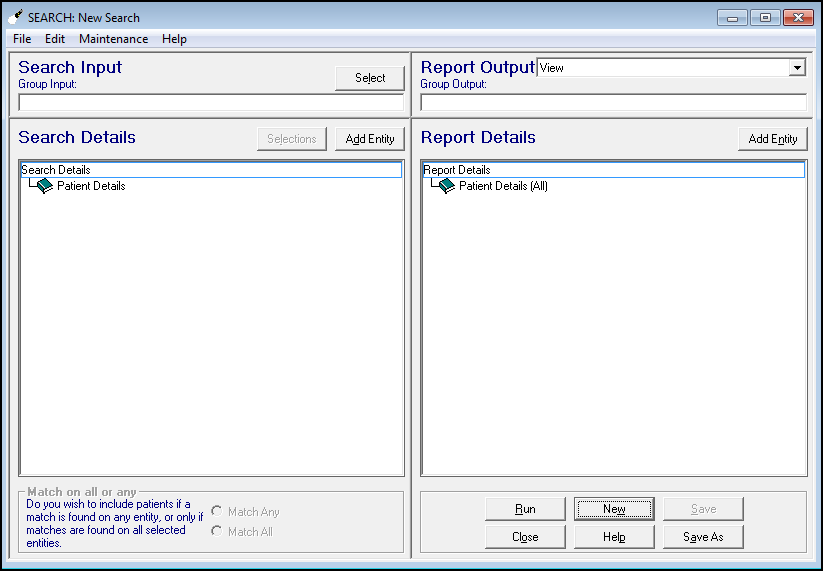Open the Edit menu
The height and width of the screenshot is (571, 823).
click(55, 39)
